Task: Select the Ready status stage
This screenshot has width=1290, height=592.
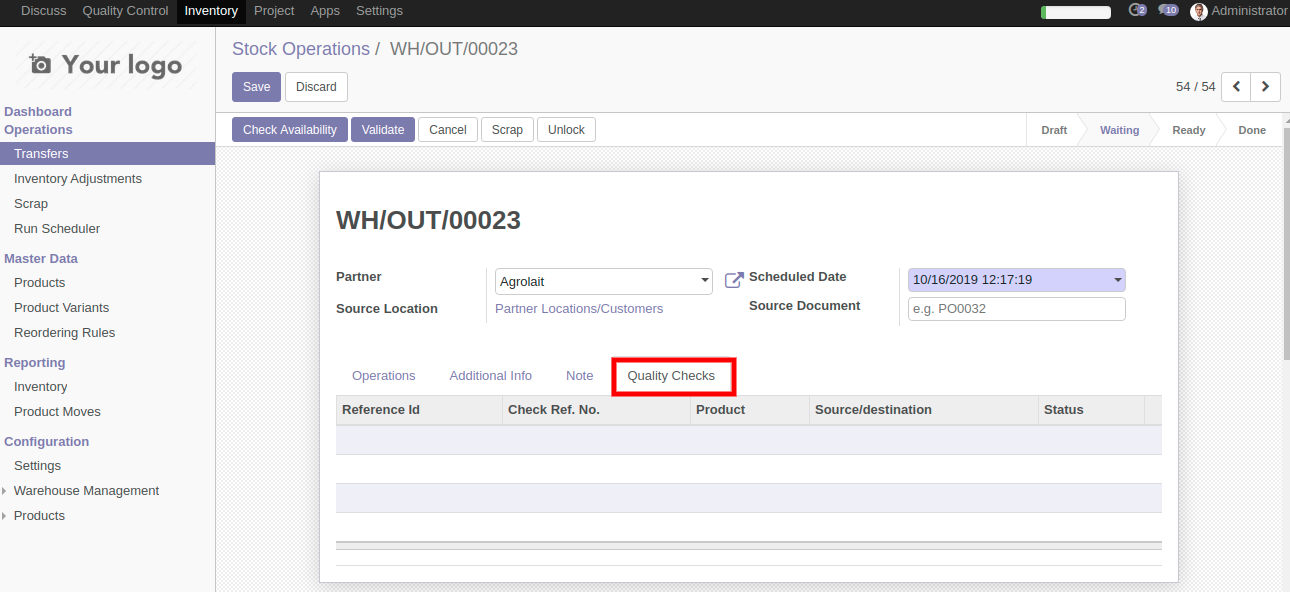Action: pos(1188,130)
